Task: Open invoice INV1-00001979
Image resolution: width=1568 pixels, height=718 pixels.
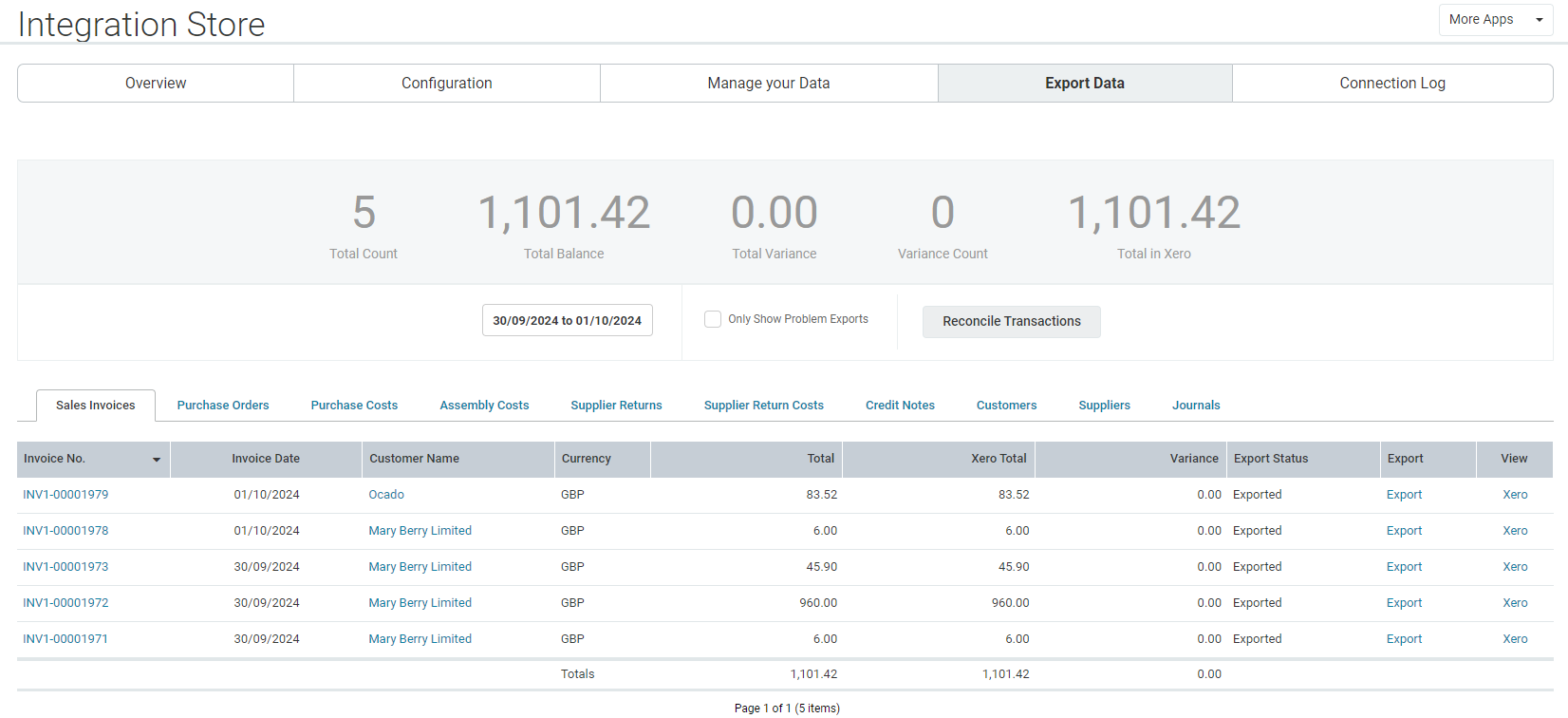Action: point(65,495)
